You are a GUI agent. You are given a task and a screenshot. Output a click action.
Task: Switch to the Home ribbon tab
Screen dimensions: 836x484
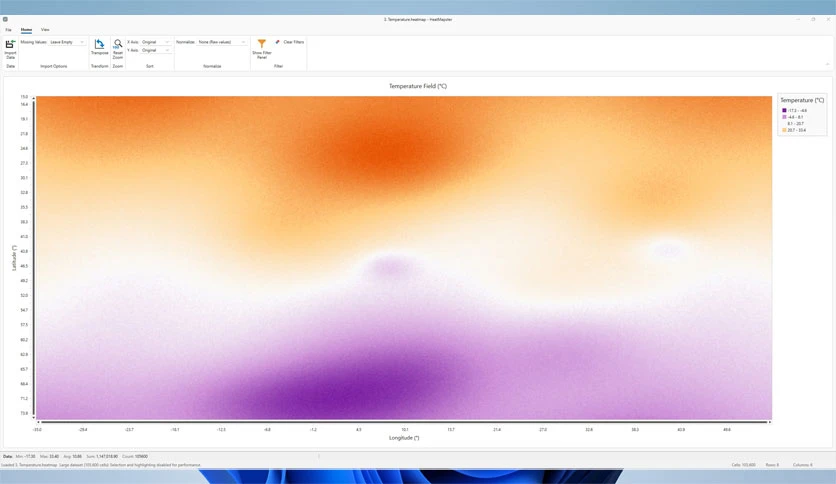click(x=26, y=30)
